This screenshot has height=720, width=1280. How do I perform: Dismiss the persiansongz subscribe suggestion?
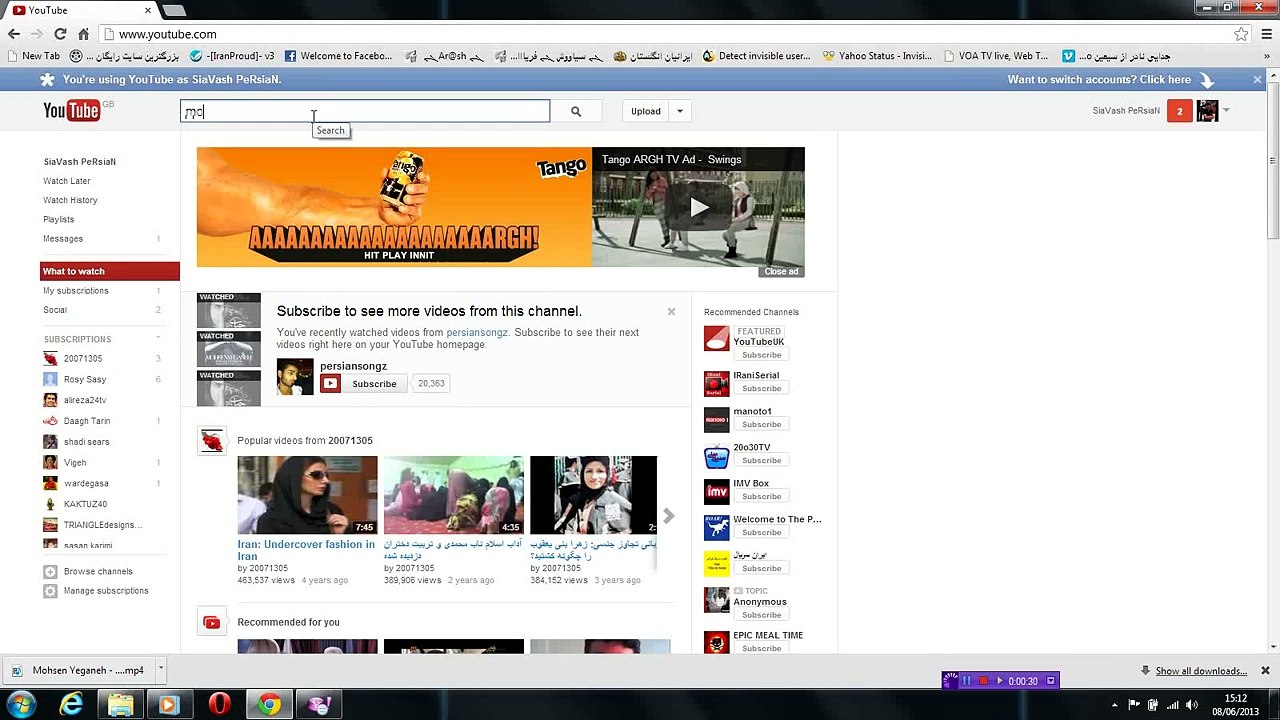671,311
